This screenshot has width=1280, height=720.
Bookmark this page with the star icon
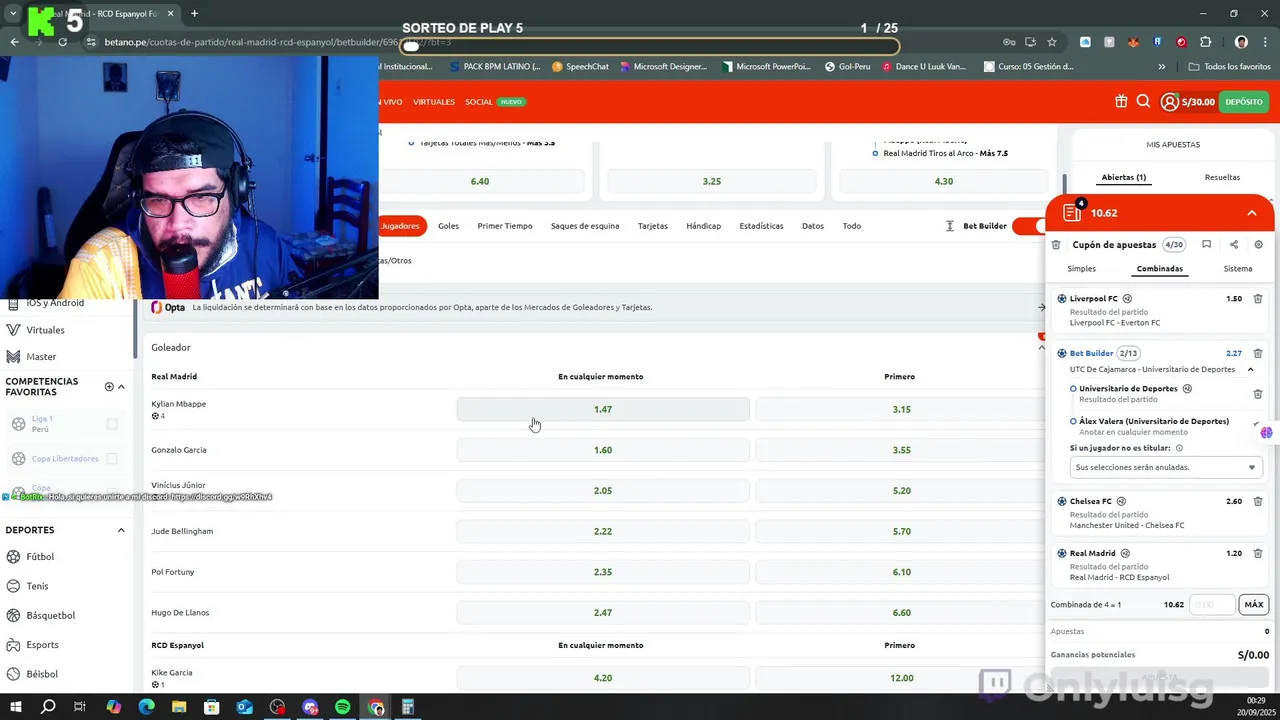(x=1052, y=42)
